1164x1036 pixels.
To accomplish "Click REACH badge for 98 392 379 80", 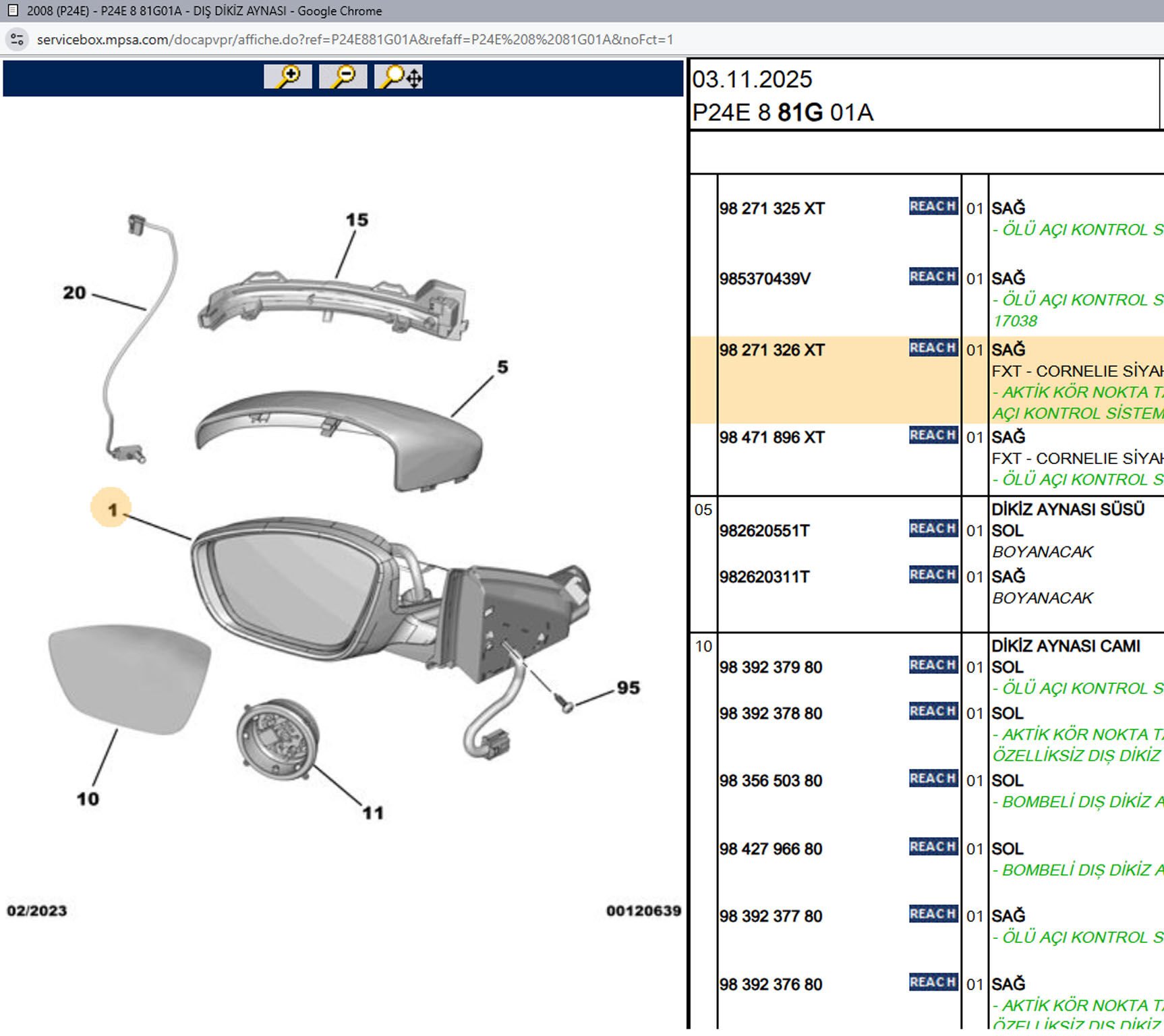I will click(x=933, y=665).
